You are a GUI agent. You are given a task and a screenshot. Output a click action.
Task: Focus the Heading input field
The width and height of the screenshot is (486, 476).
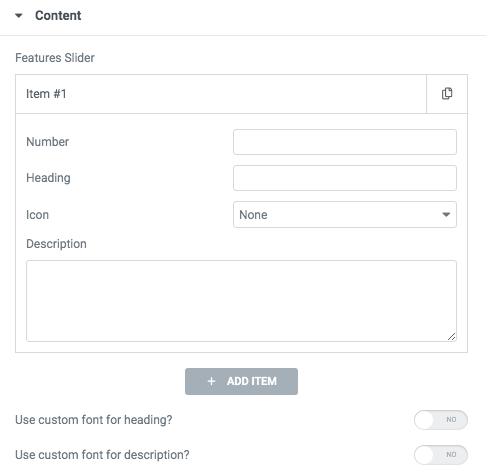click(345, 178)
